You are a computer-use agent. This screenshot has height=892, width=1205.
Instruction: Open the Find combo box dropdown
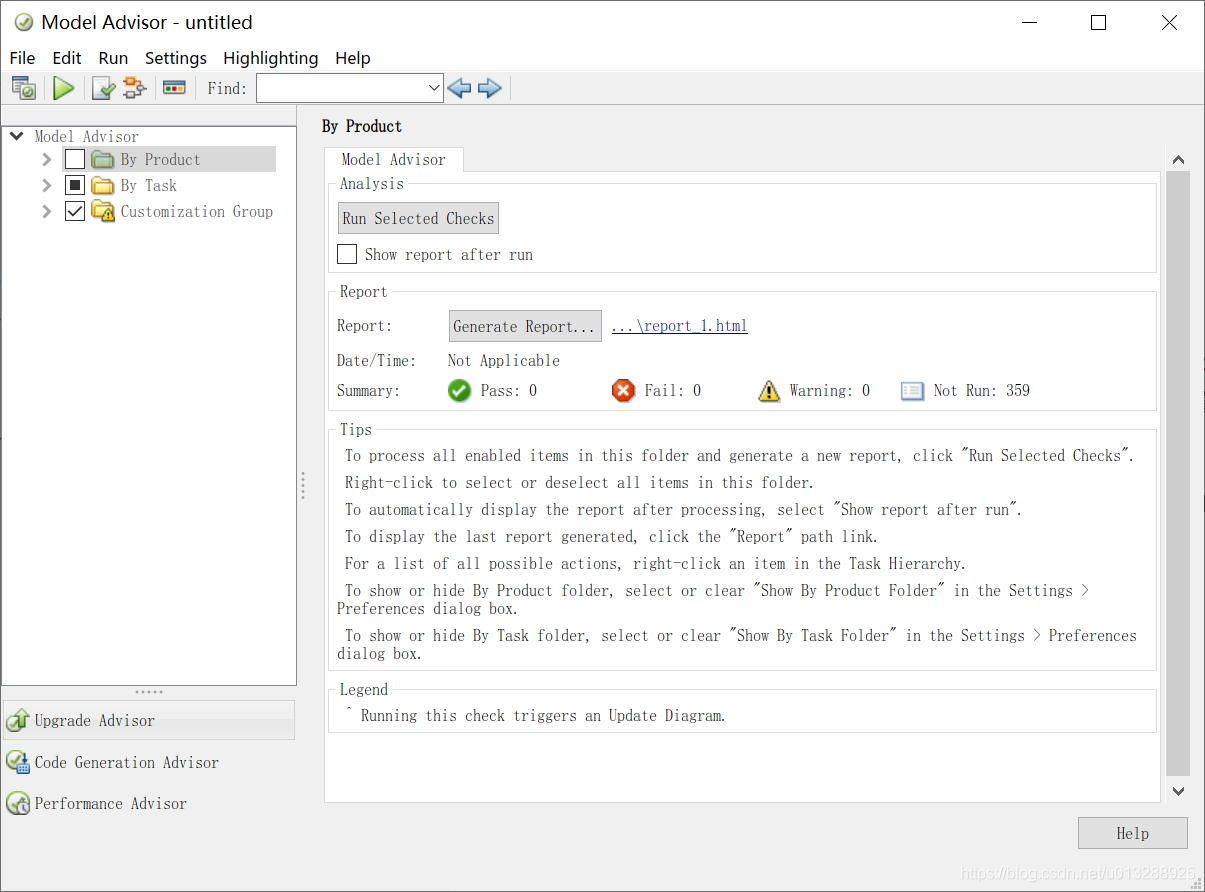point(434,88)
